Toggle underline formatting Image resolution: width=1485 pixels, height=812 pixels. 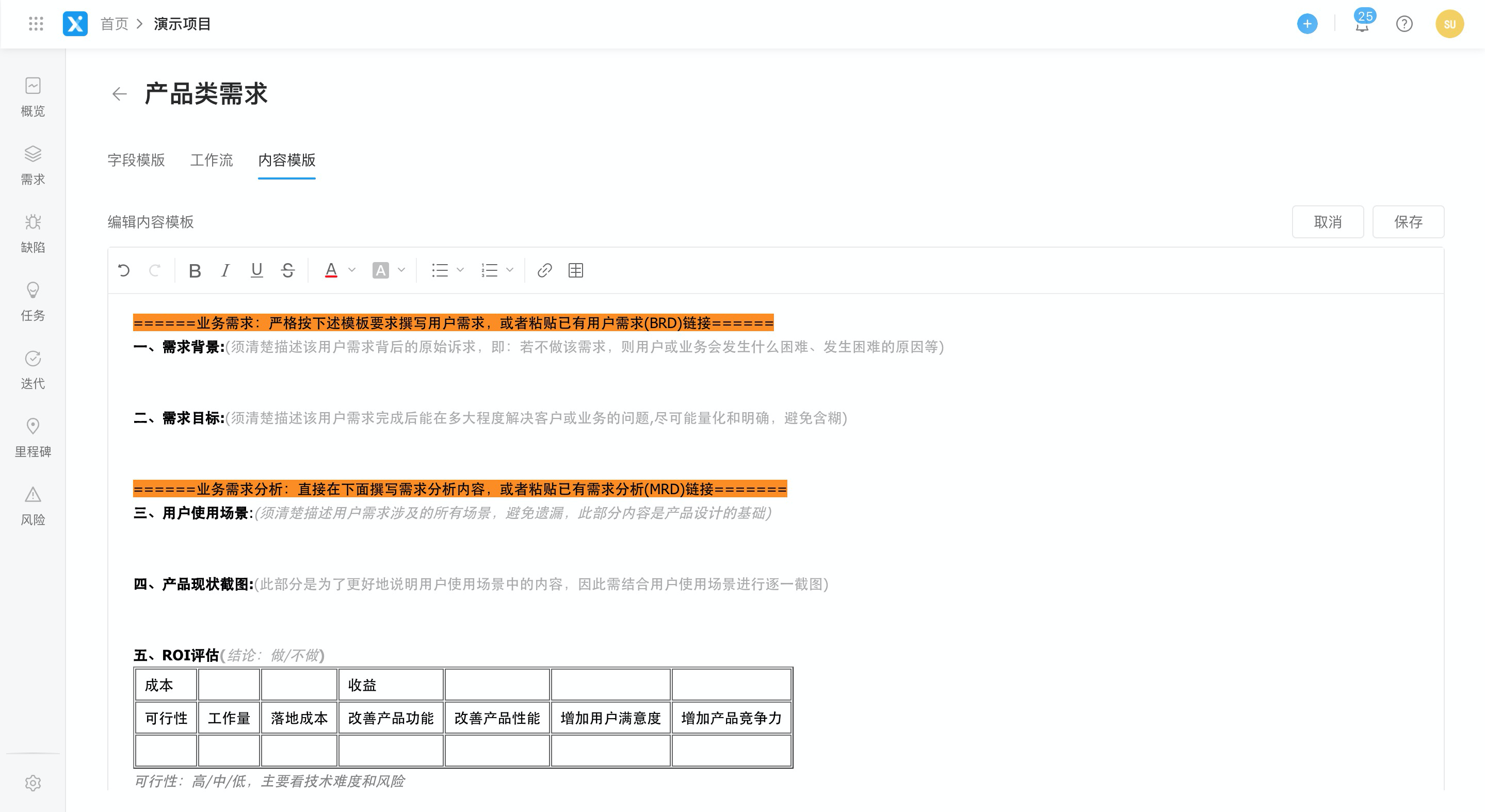(256, 270)
